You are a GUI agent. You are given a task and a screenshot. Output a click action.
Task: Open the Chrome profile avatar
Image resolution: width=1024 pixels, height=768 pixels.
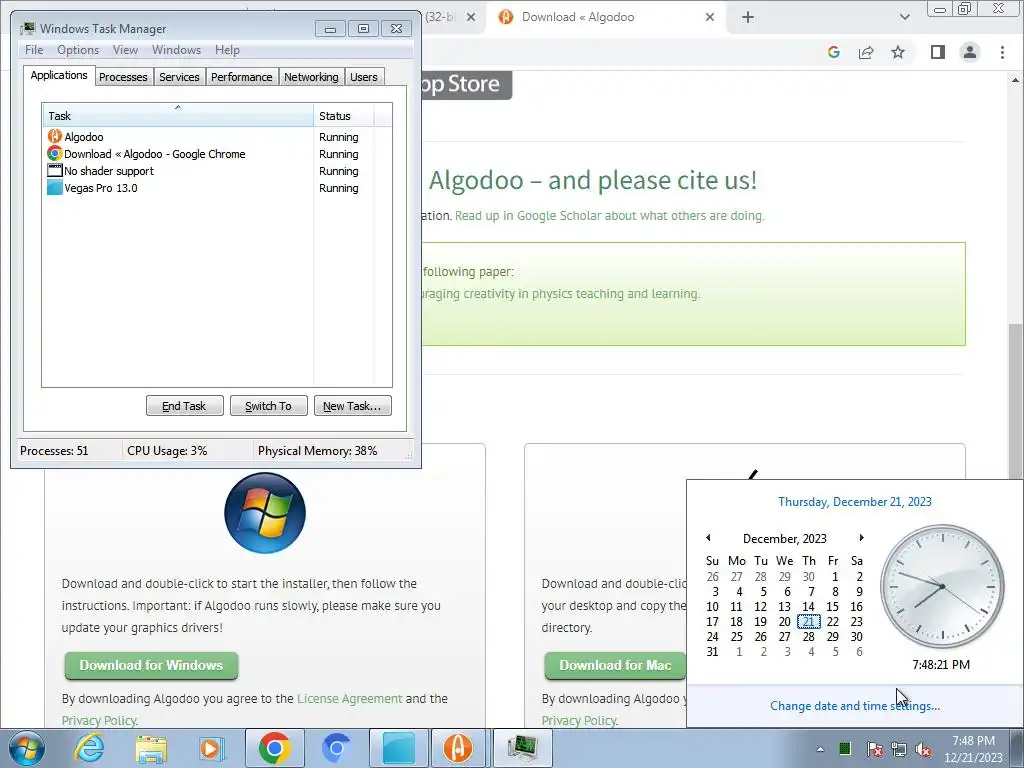[970, 52]
